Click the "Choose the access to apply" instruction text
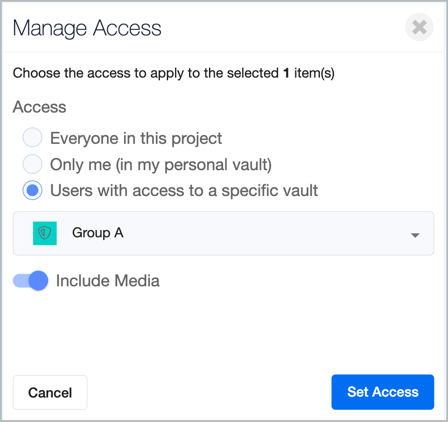The height and width of the screenshot is (422, 448). (x=173, y=73)
